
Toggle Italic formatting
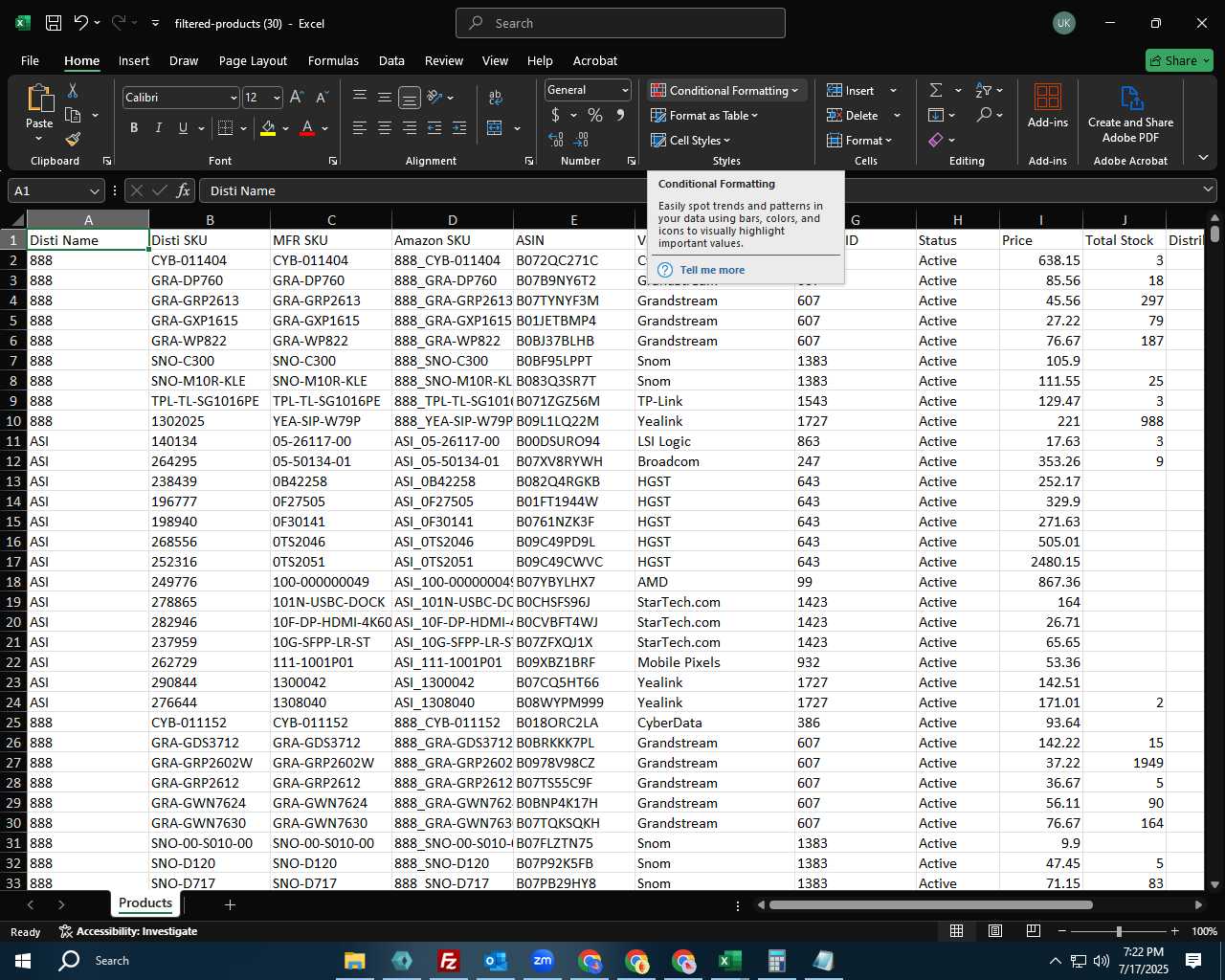pos(158,128)
